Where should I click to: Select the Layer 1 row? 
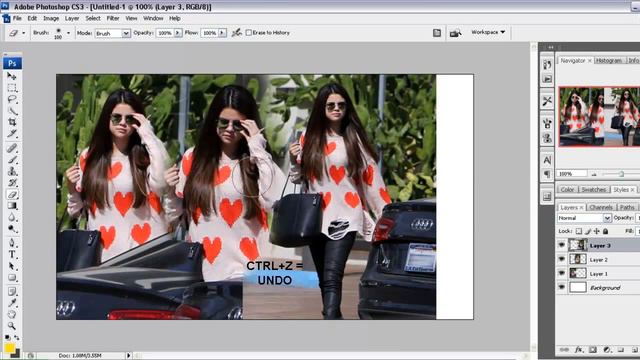coord(598,273)
